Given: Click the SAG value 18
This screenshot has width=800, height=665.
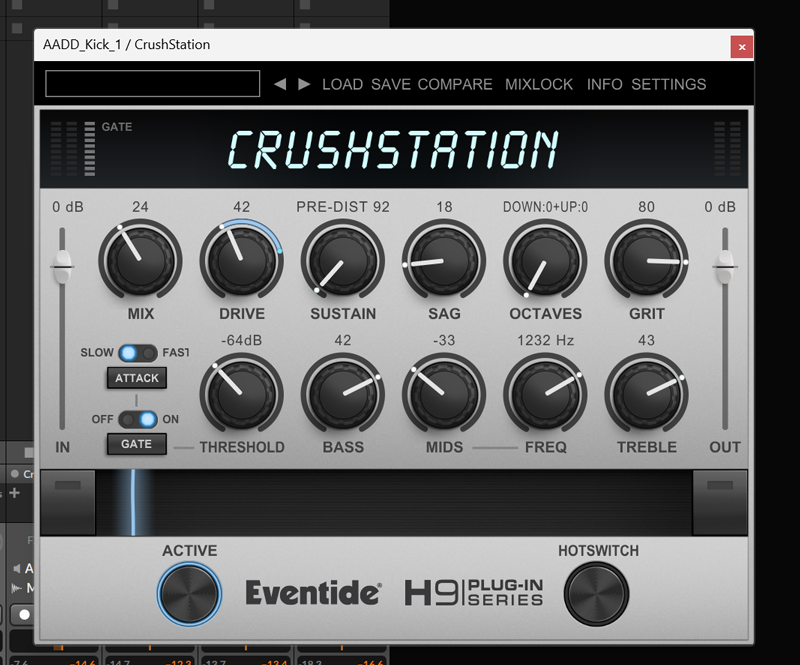Looking at the screenshot, I should [444, 207].
